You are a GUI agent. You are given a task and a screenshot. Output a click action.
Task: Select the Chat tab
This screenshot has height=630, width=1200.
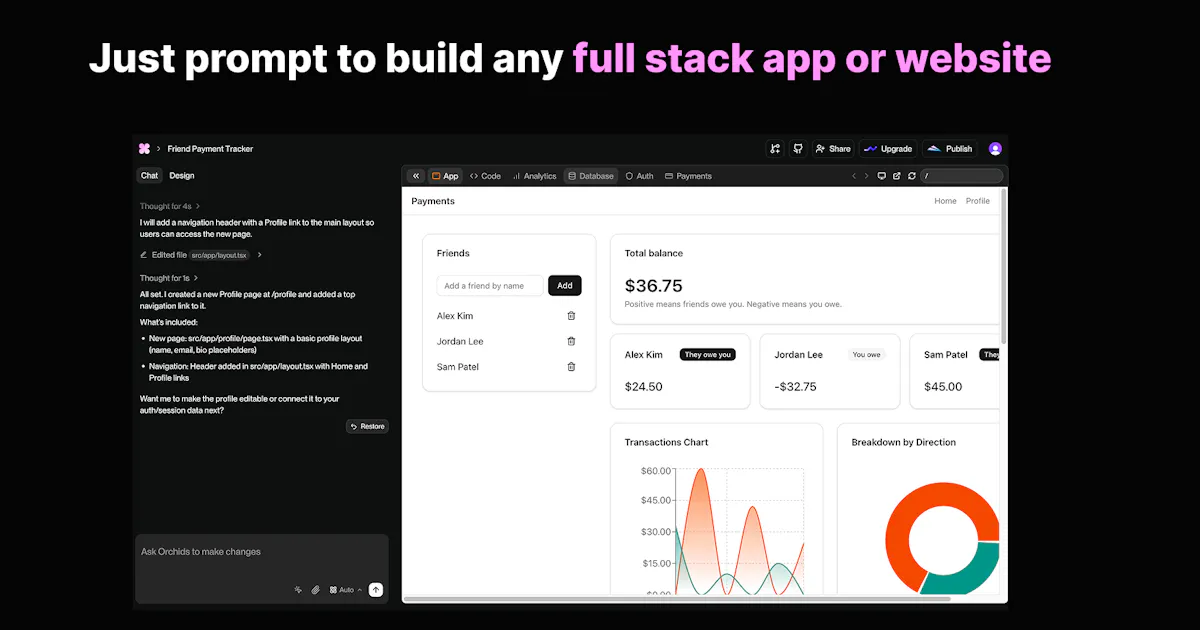(149, 176)
